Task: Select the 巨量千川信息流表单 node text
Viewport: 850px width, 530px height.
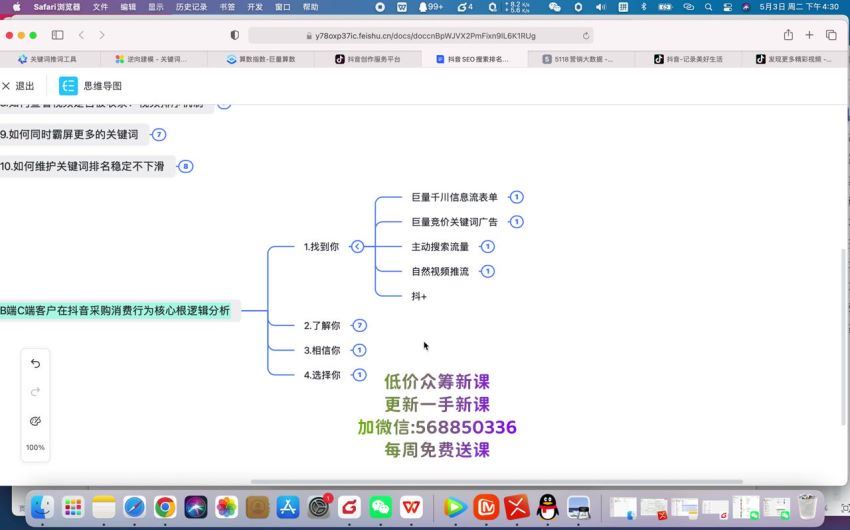Action: 454,197
